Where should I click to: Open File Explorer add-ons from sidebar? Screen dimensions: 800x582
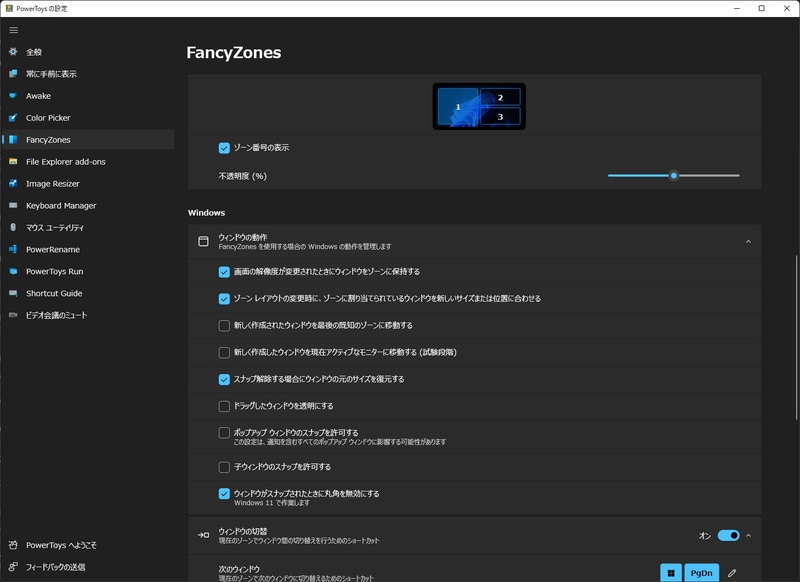click(x=14, y=161)
